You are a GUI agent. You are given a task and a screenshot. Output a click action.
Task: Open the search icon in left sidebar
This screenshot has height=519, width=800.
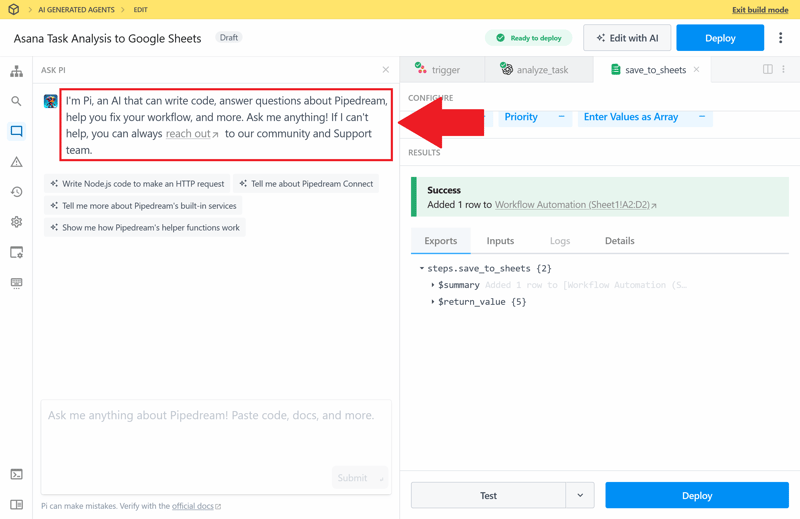(x=16, y=101)
